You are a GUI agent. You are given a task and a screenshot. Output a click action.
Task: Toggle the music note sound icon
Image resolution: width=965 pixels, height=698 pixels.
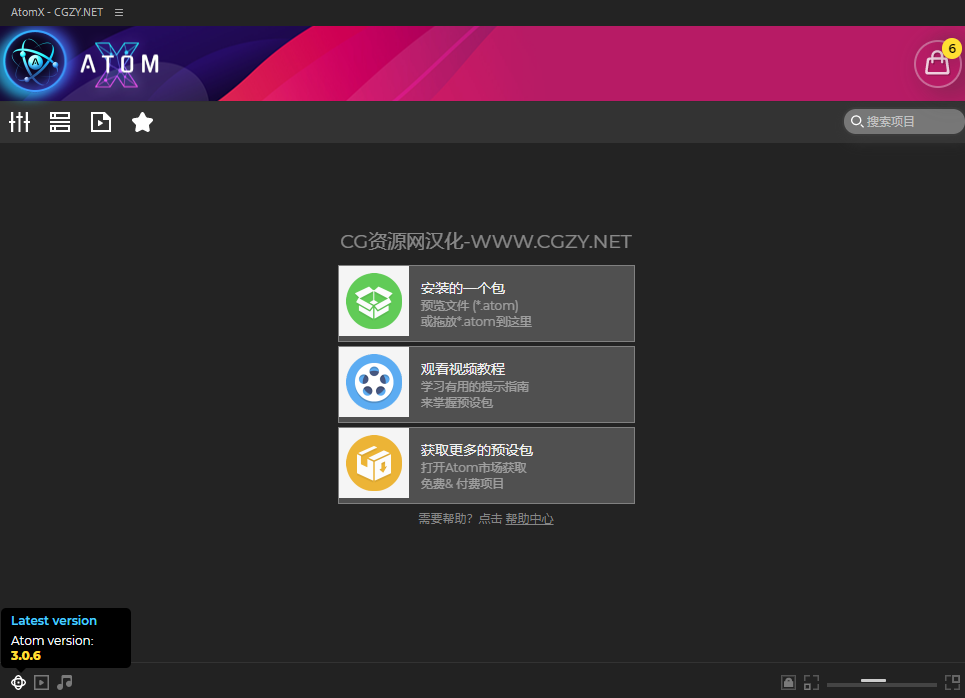tap(65, 682)
